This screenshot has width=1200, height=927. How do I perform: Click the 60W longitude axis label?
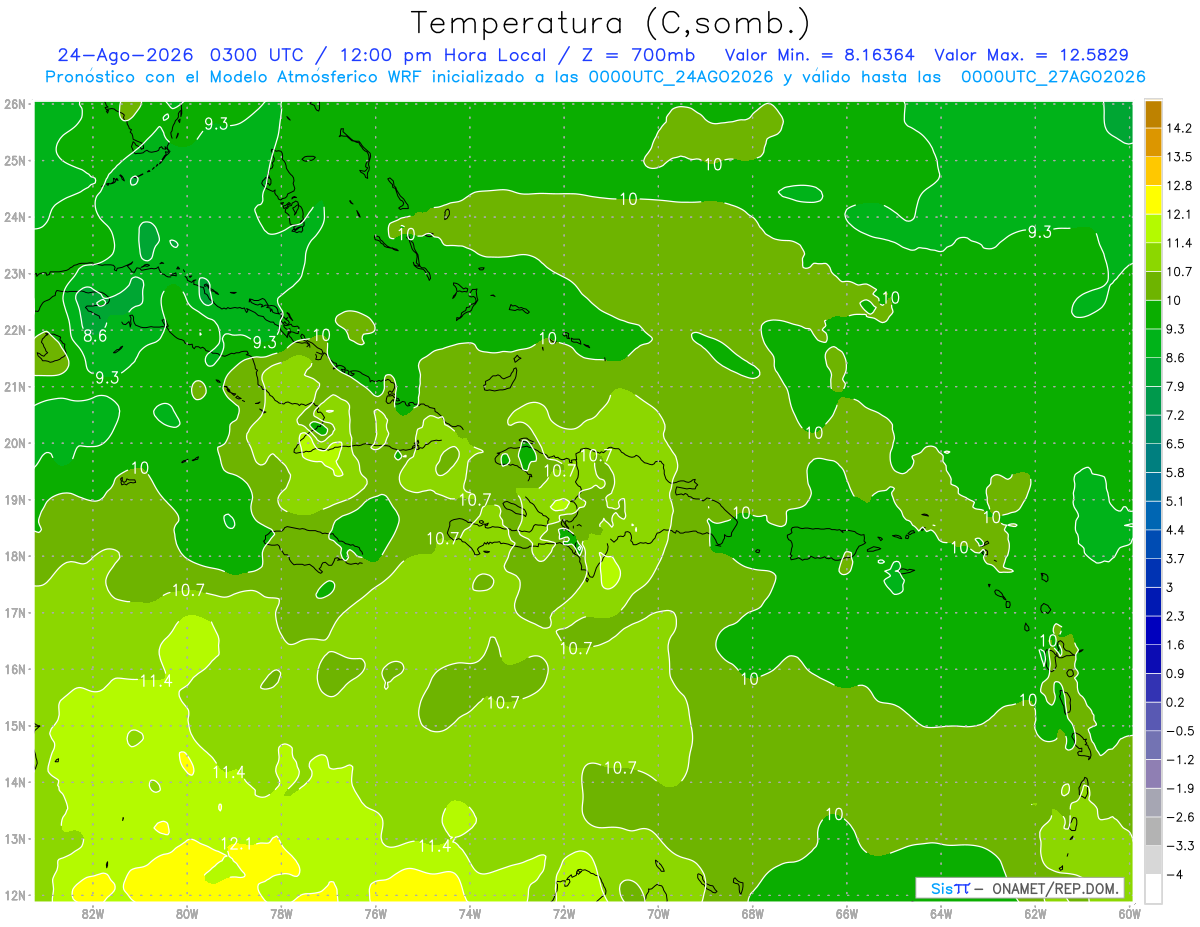point(1129,914)
